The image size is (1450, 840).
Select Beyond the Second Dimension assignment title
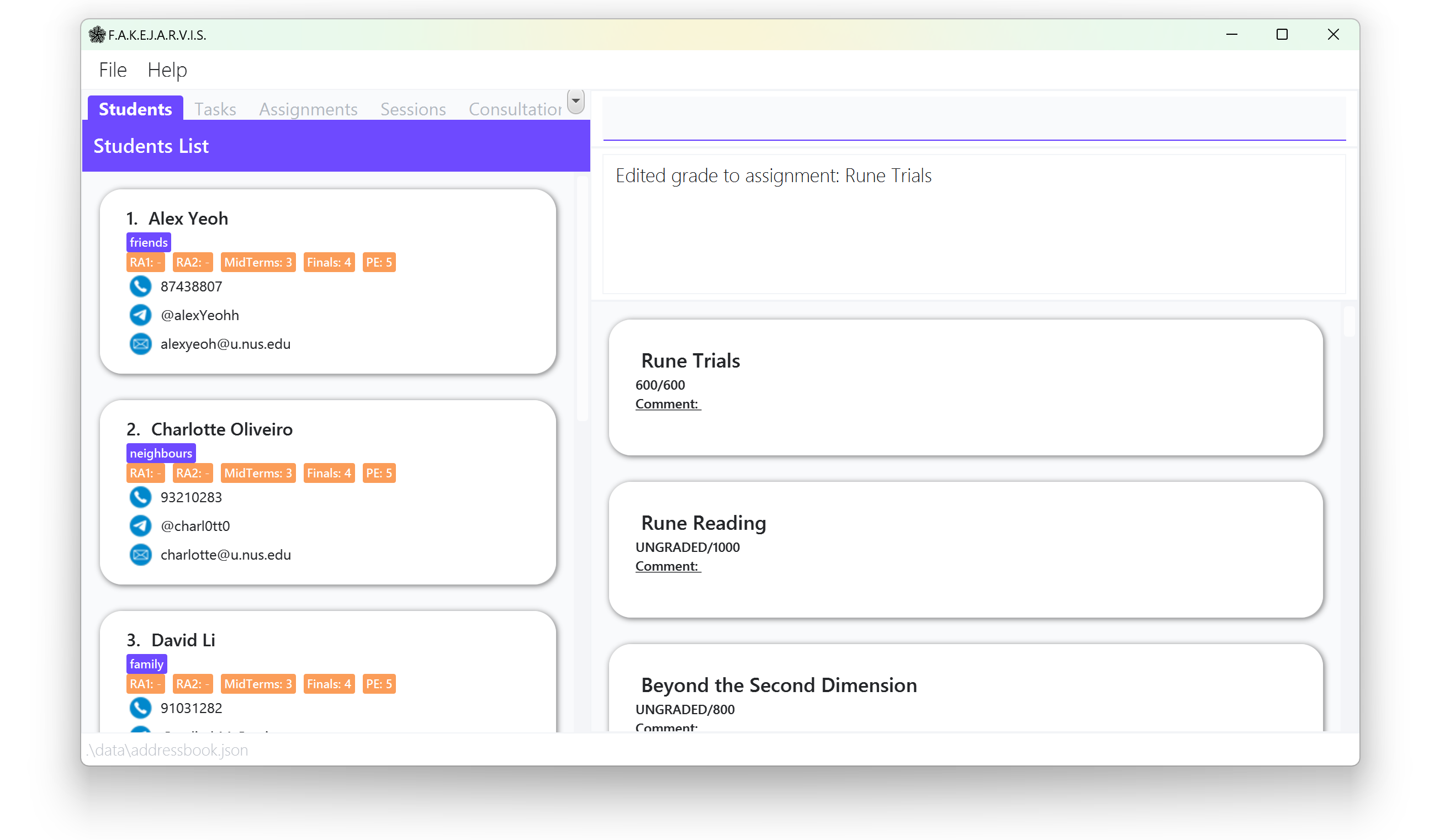[x=779, y=685]
